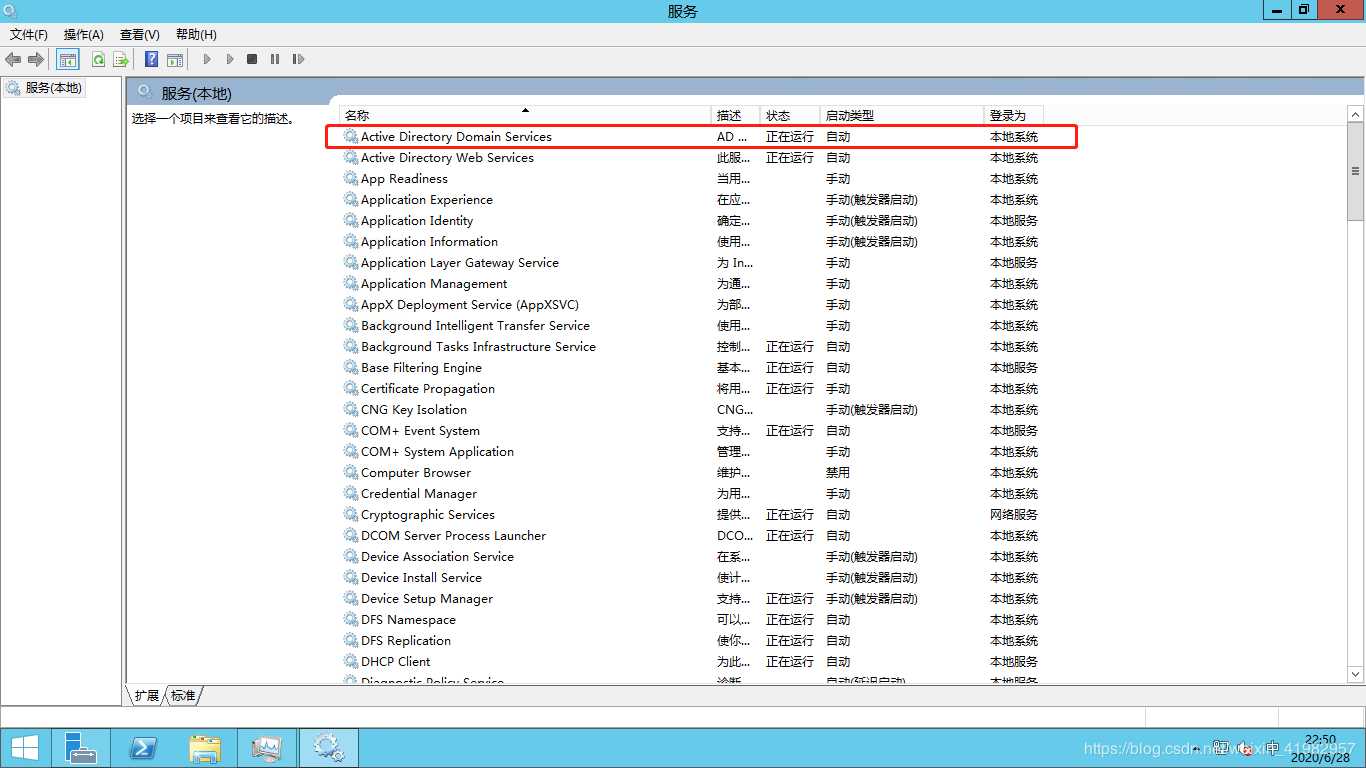The width and height of the screenshot is (1366, 768).
Task: Click the gear icon beside Computer Browser
Action: click(x=351, y=473)
